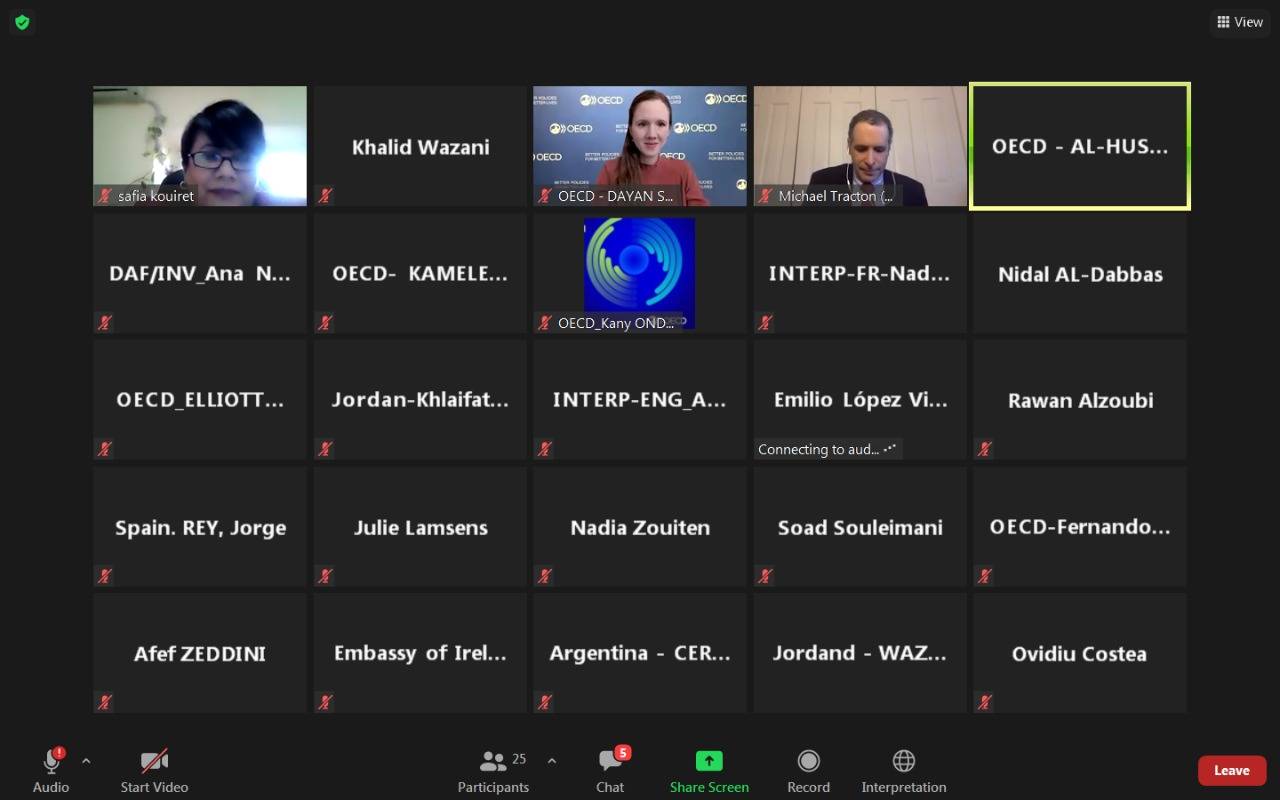
Task: Expand the participants options arrow
Action: (x=551, y=761)
